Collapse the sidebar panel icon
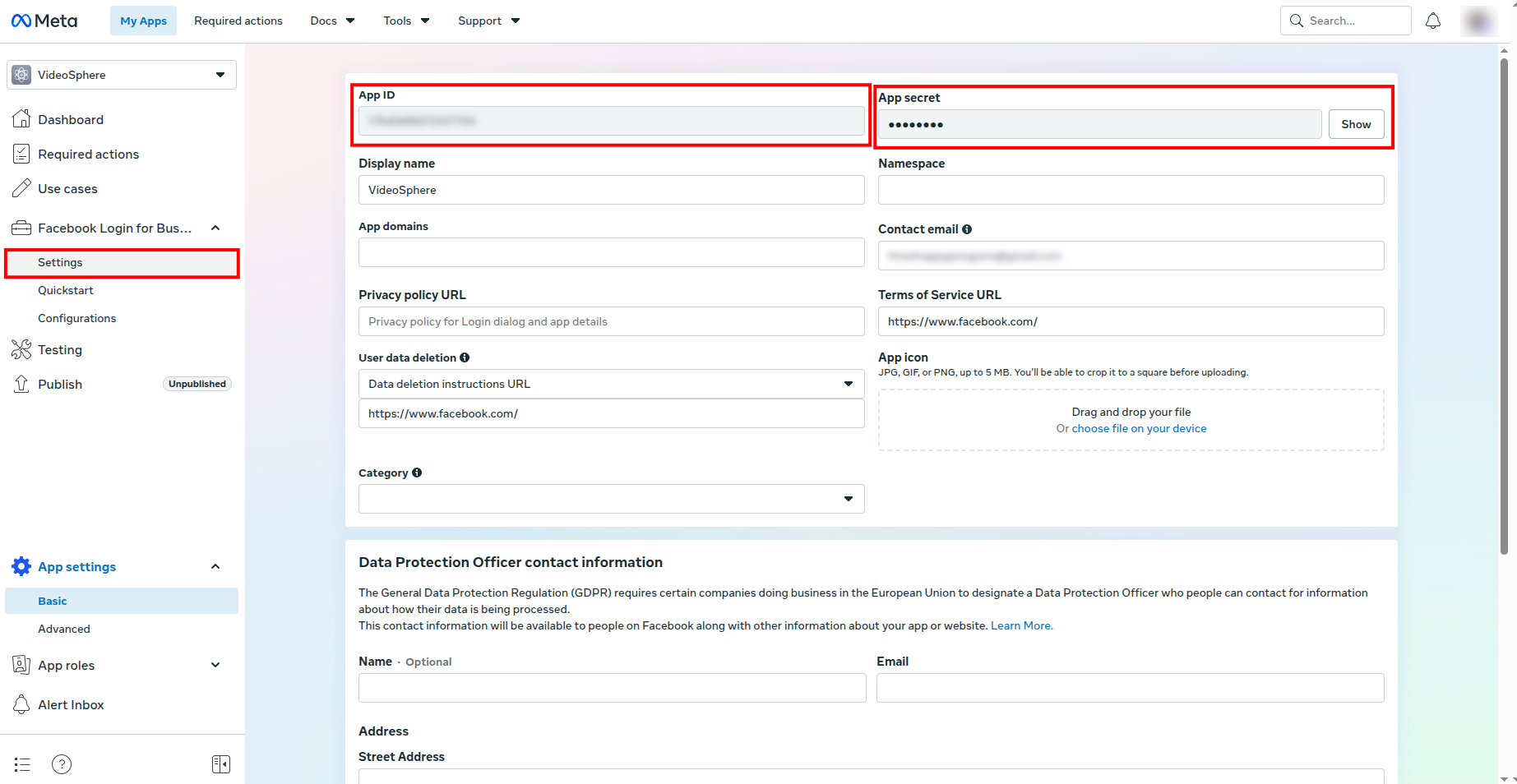 tap(221, 764)
